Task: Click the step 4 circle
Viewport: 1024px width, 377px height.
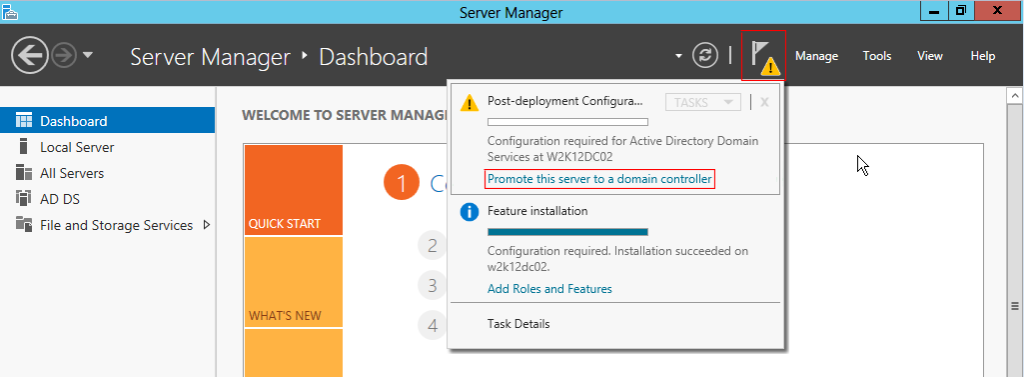Action: [x=432, y=325]
